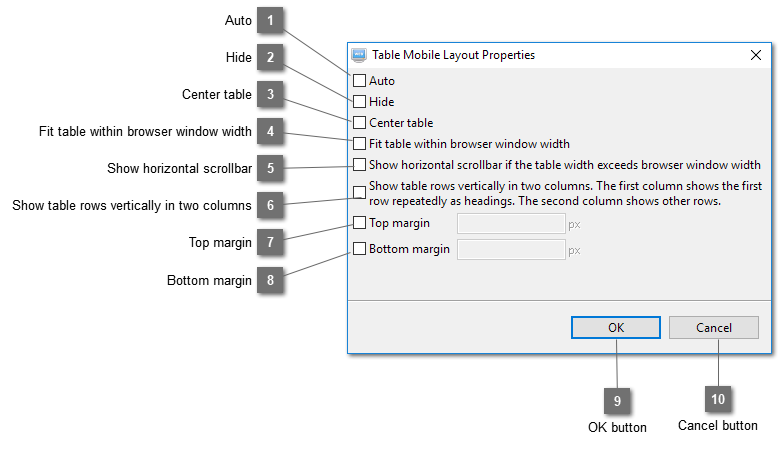Toggle Show horizontal scrollbar checkbox in dialog
Screen dimensions: 781x451
click(x=359, y=164)
